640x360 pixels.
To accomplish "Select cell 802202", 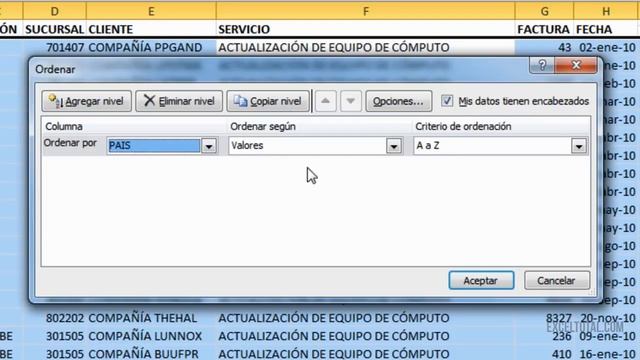I will (x=55, y=318).
